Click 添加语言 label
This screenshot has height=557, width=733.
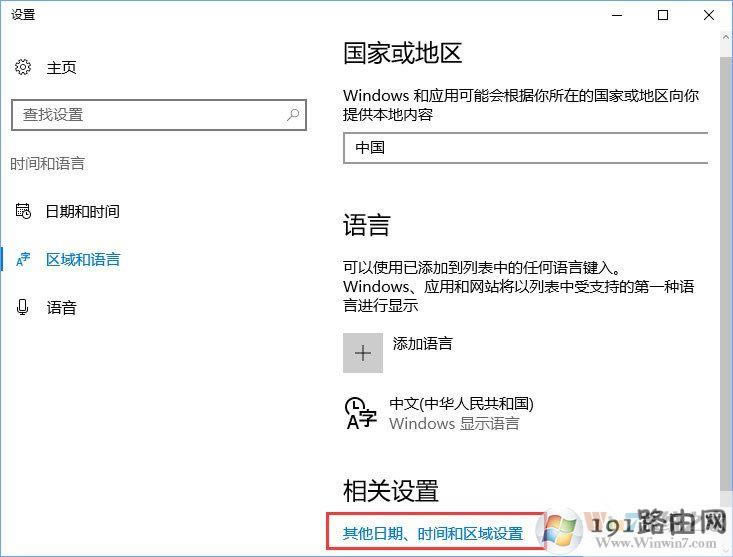pos(423,343)
